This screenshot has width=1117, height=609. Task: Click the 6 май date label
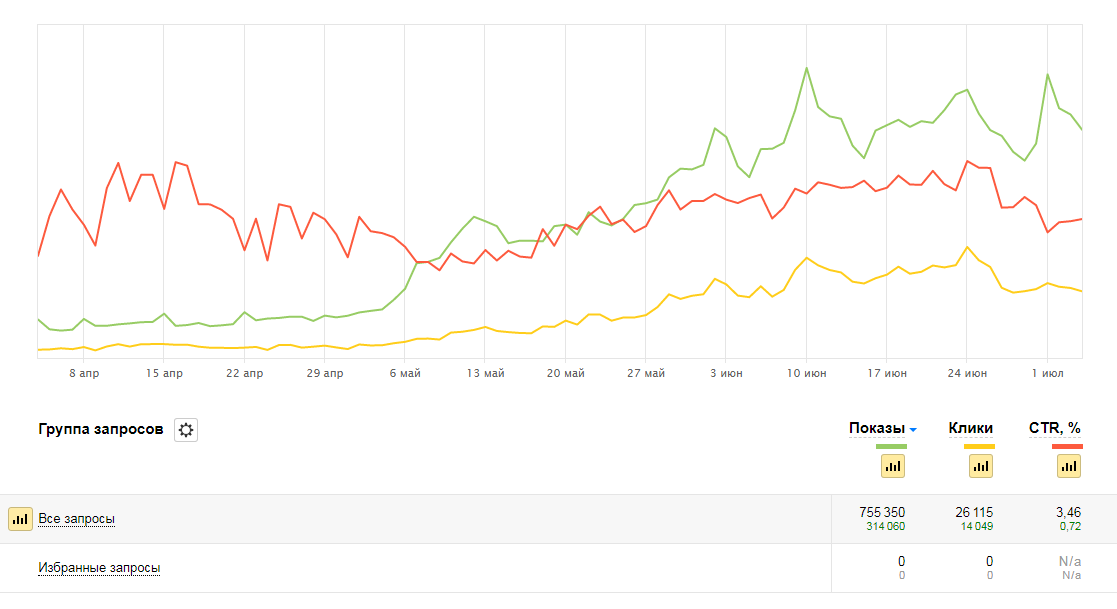pyautogui.click(x=404, y=373)
